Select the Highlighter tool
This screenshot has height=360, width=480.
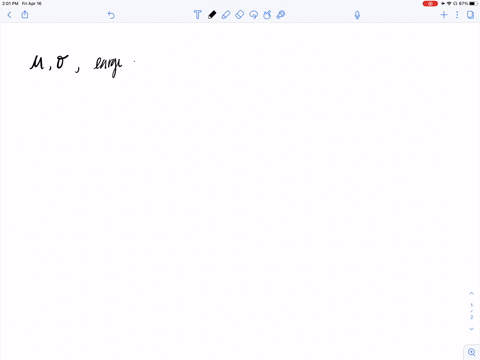(x=226, y=15)
